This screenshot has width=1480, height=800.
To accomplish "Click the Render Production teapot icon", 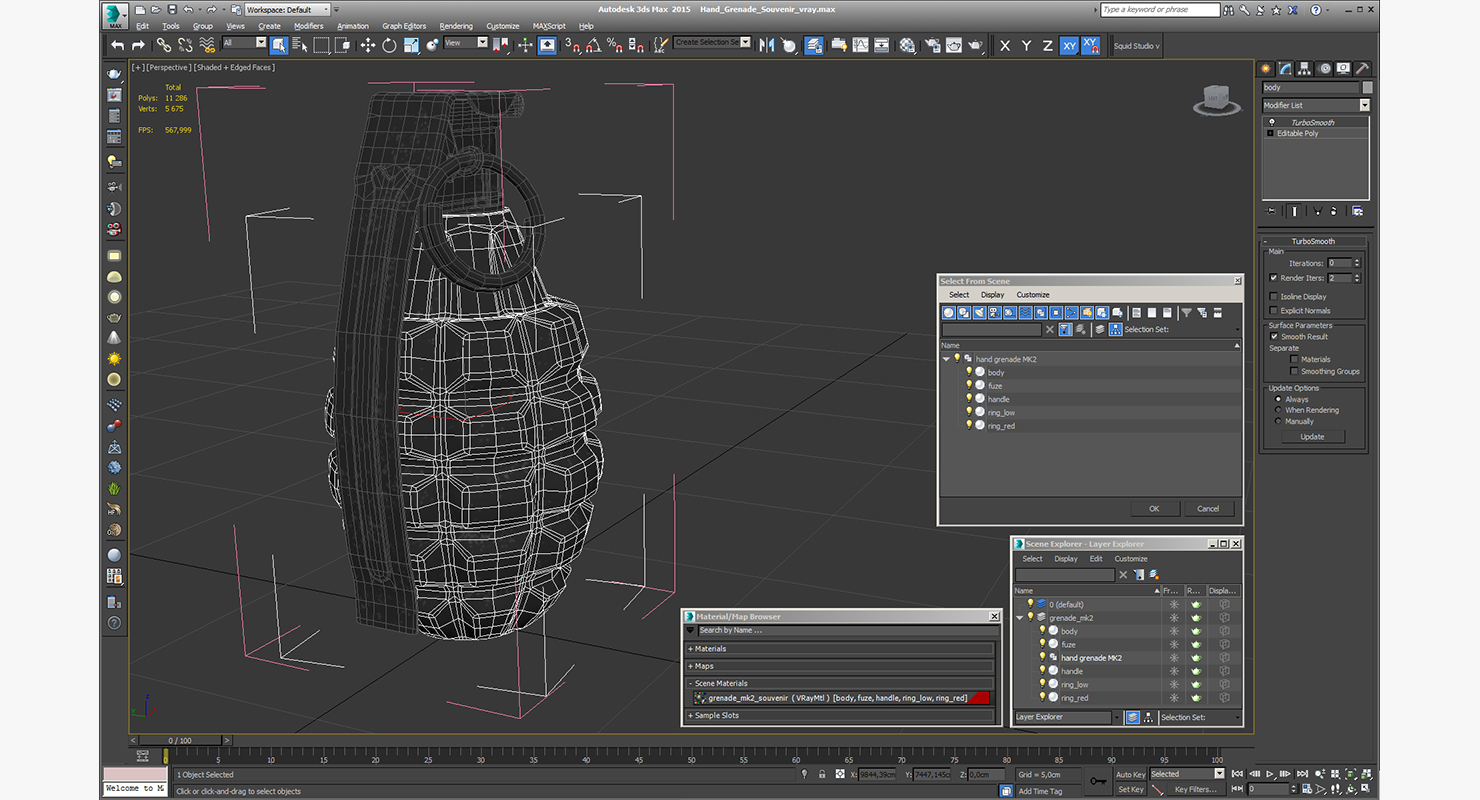I will tap(975, 45).
